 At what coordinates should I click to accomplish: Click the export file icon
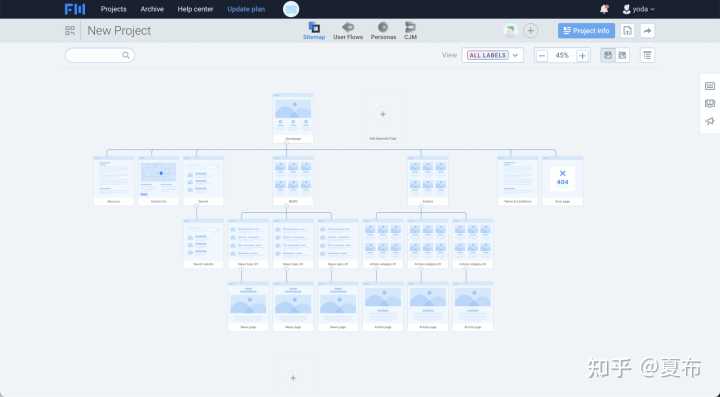627,31
